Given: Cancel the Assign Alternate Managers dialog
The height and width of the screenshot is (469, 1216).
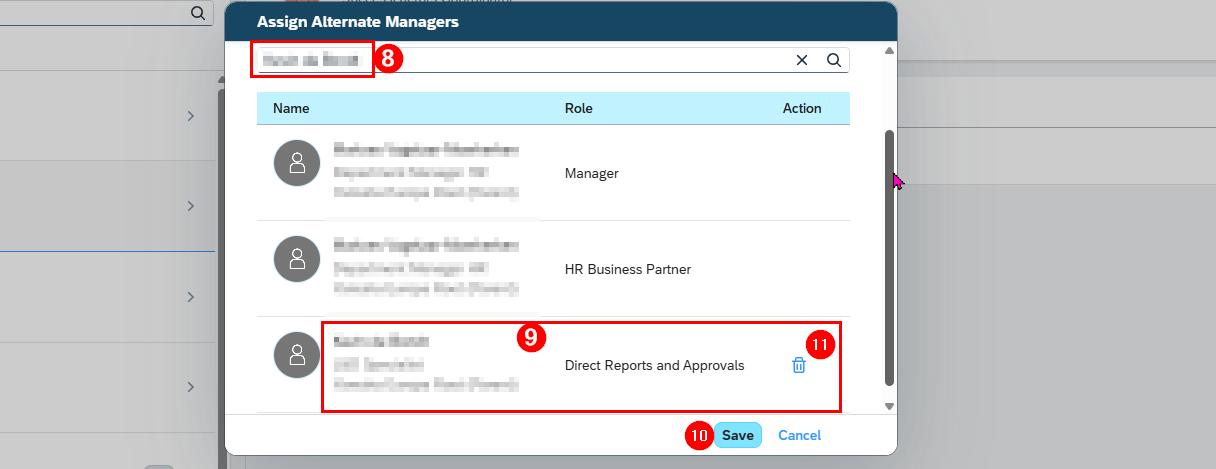Looking at the screenshot, I should 799,435.
